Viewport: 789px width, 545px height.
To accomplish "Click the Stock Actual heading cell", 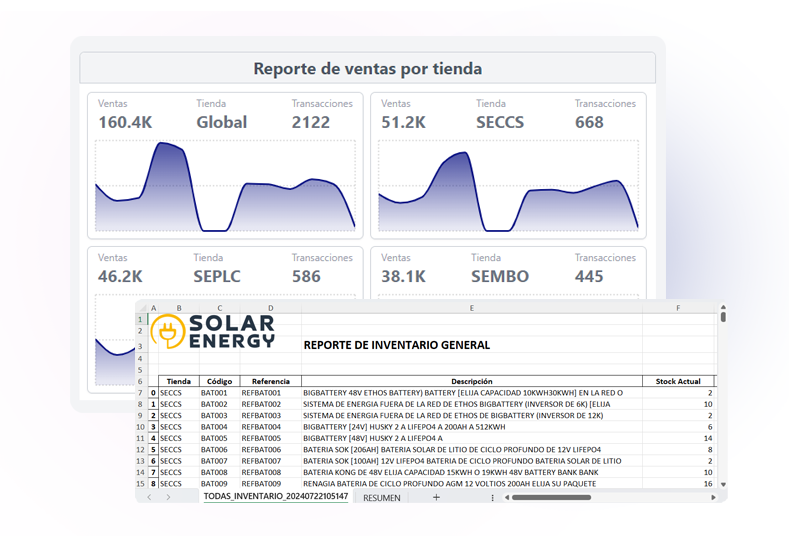I will point(678,381).
